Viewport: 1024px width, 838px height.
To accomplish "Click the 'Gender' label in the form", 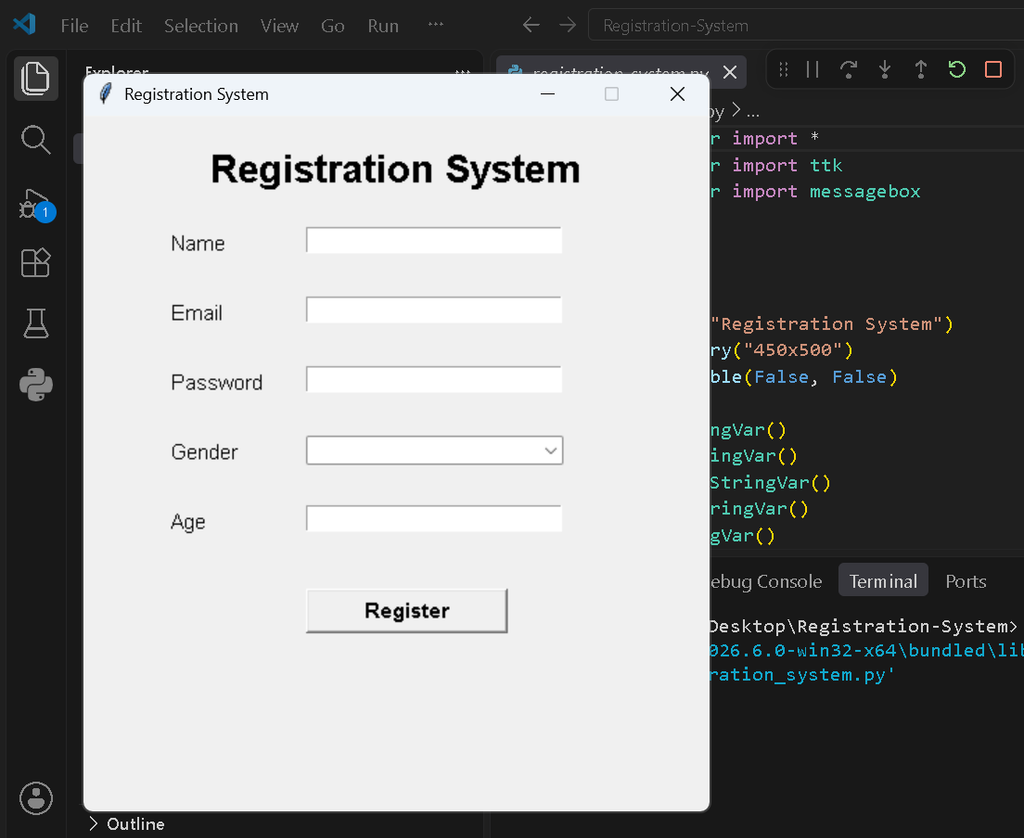I will click(204, 452).
